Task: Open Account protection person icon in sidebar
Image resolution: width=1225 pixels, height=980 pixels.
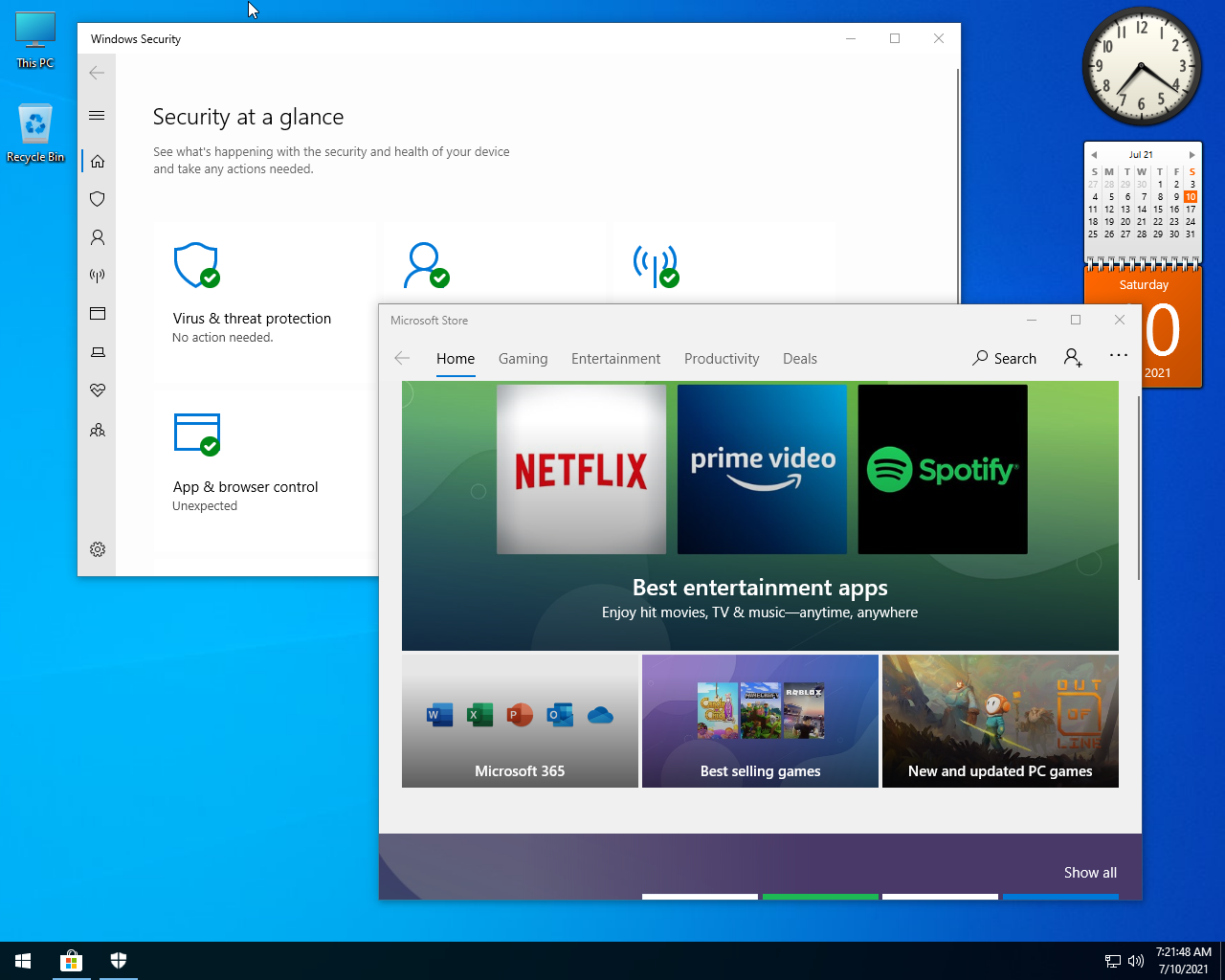Action: coord(97,237)
